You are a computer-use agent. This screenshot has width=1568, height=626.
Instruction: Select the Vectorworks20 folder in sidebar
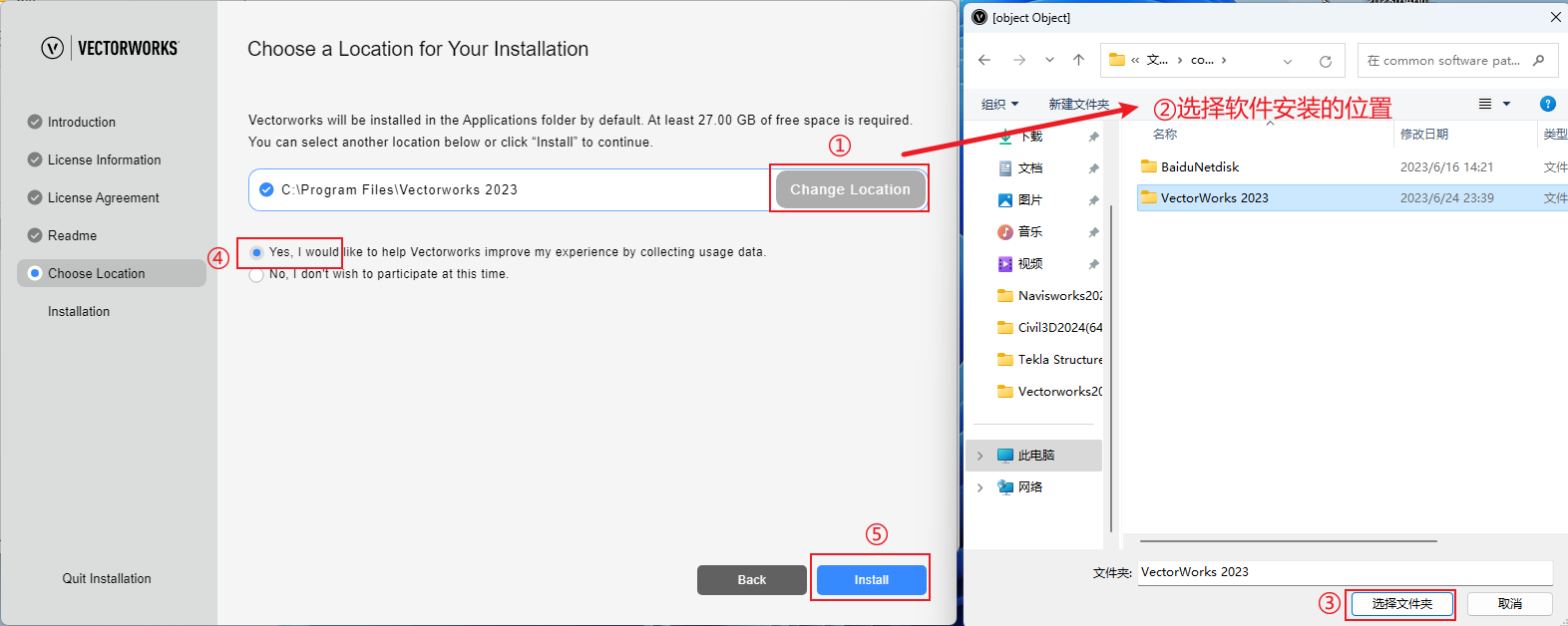[x=1050, y=392]
